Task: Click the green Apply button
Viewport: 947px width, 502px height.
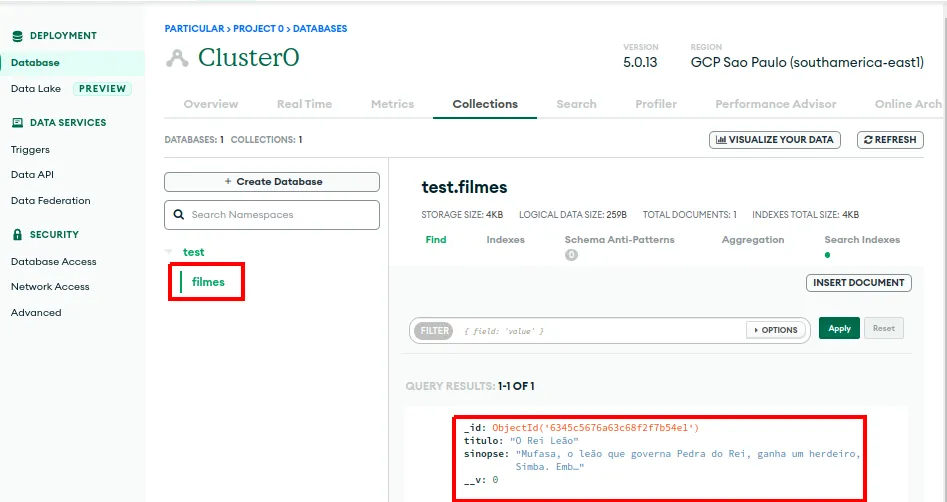Action: (x=839, y=329)
